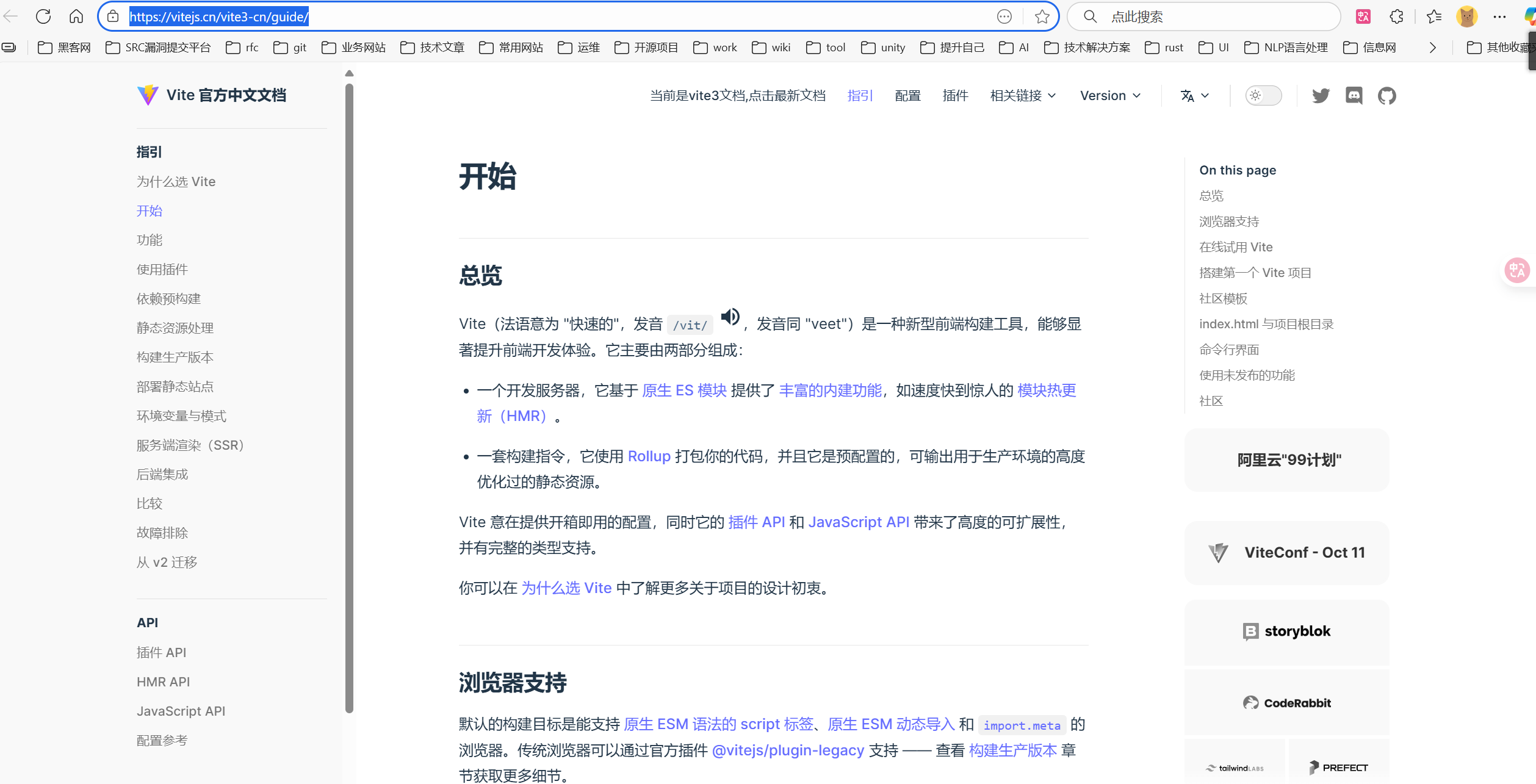The height and width of the screenshot is (784, 1536).
Task: Select 配置 in top navigation
Action: point(907,96)
